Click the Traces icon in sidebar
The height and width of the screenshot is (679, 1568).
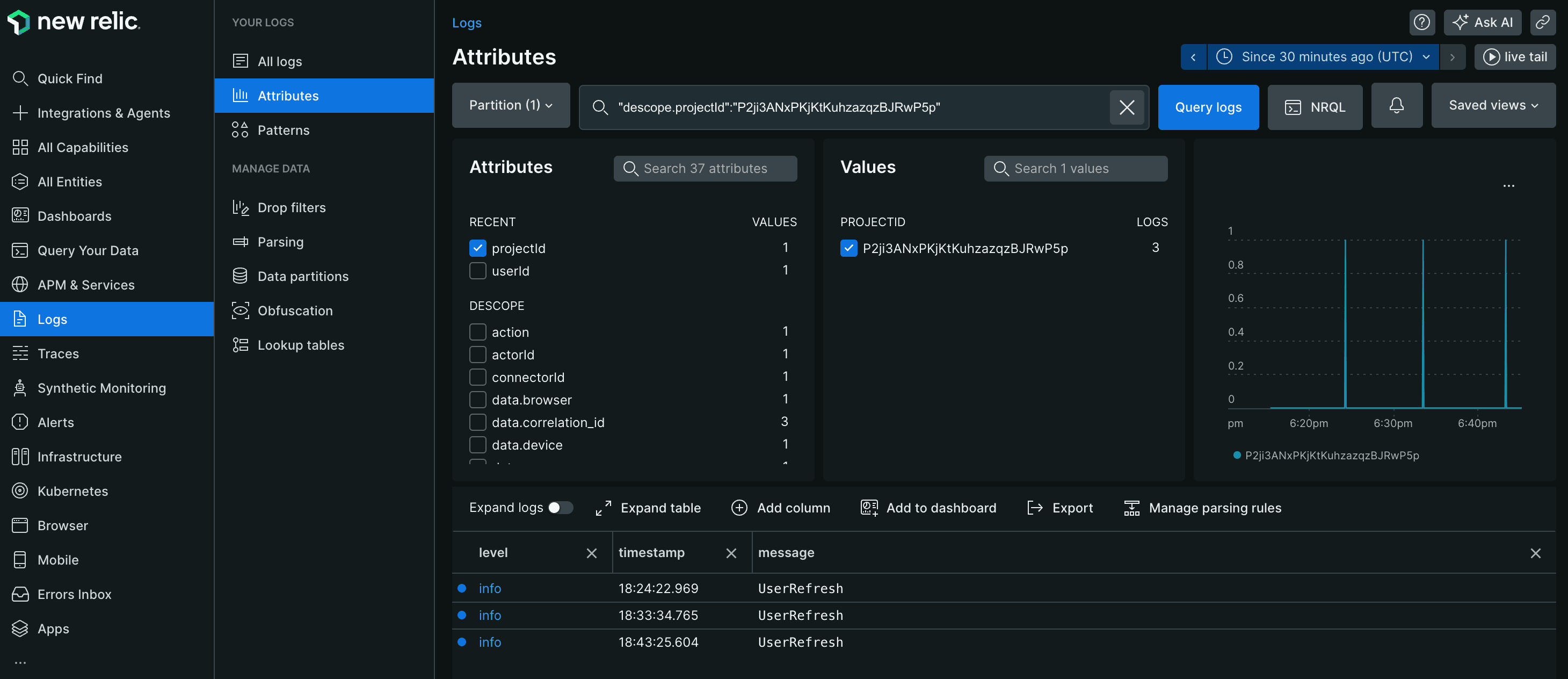(x=19, y=353)
